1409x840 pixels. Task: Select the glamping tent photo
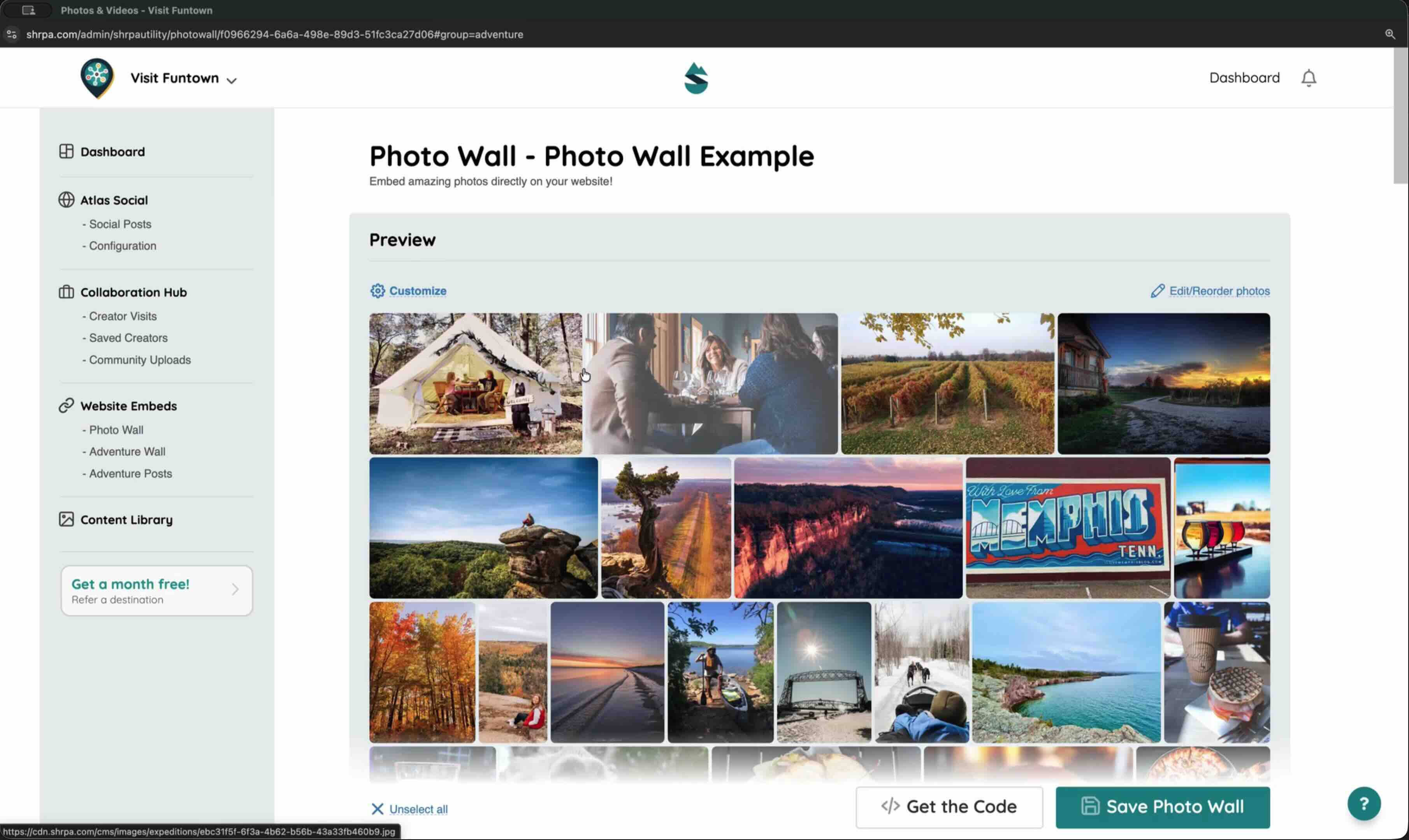pos(475,383)
